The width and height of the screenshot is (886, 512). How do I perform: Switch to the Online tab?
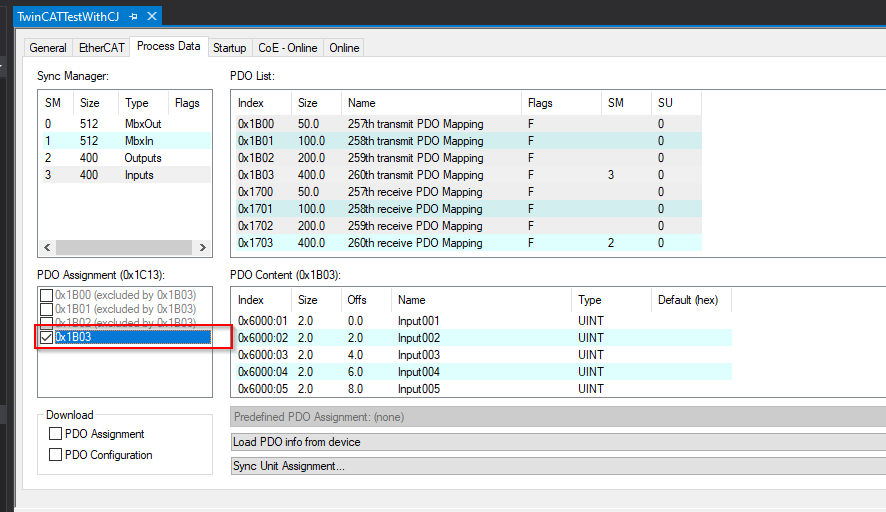coord(344,48)
